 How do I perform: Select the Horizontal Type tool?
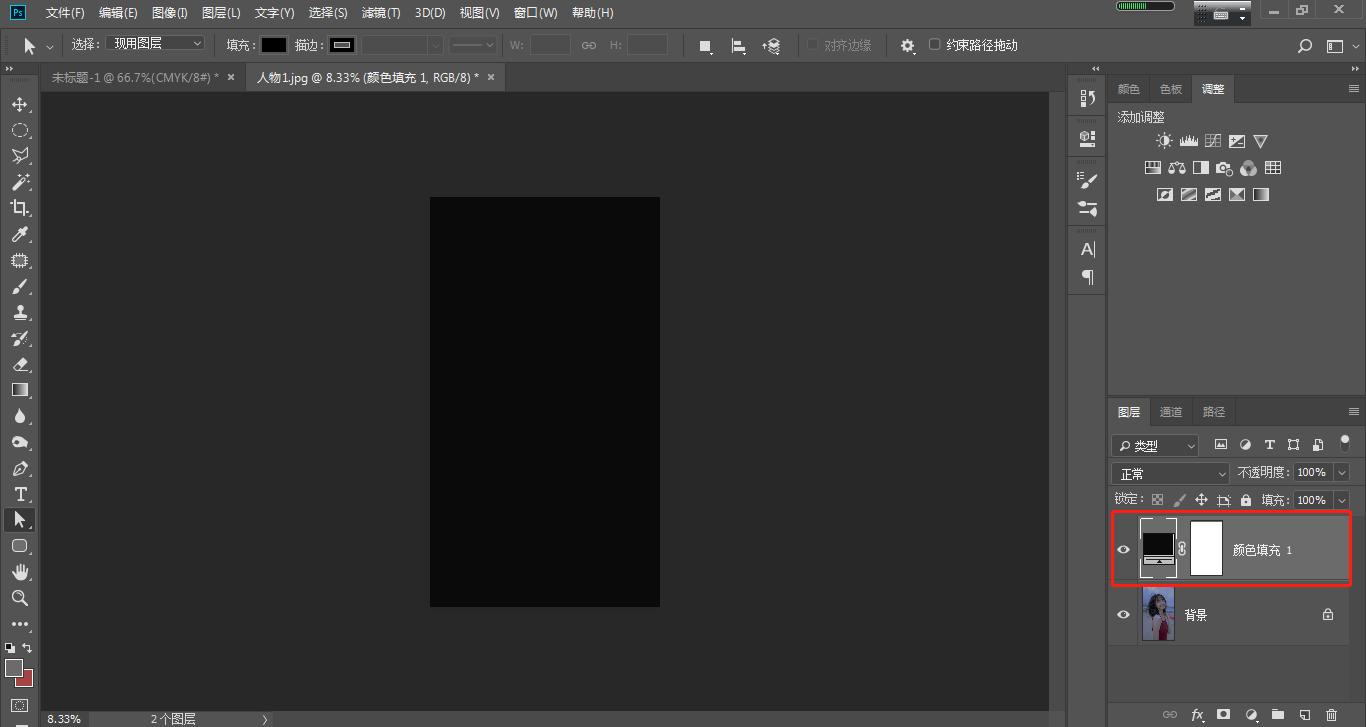[19, 494]
